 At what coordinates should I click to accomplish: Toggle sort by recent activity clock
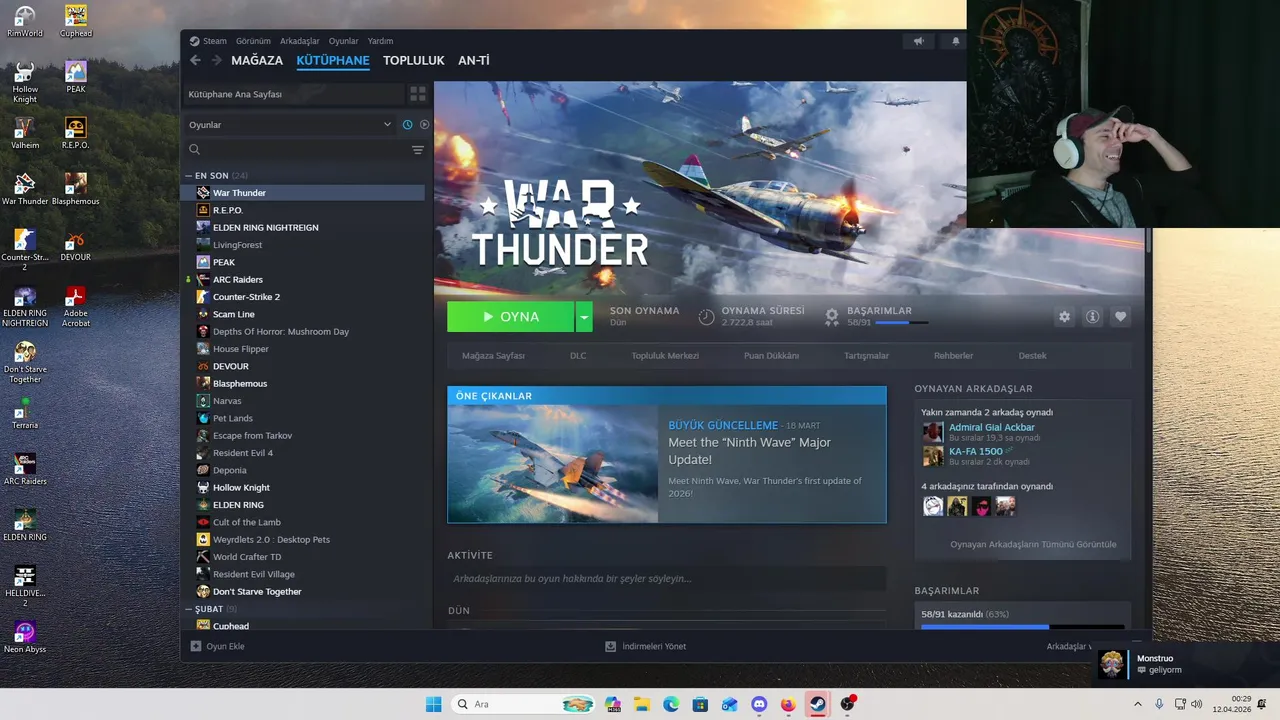pyautogui.click(x=407, y=125)
